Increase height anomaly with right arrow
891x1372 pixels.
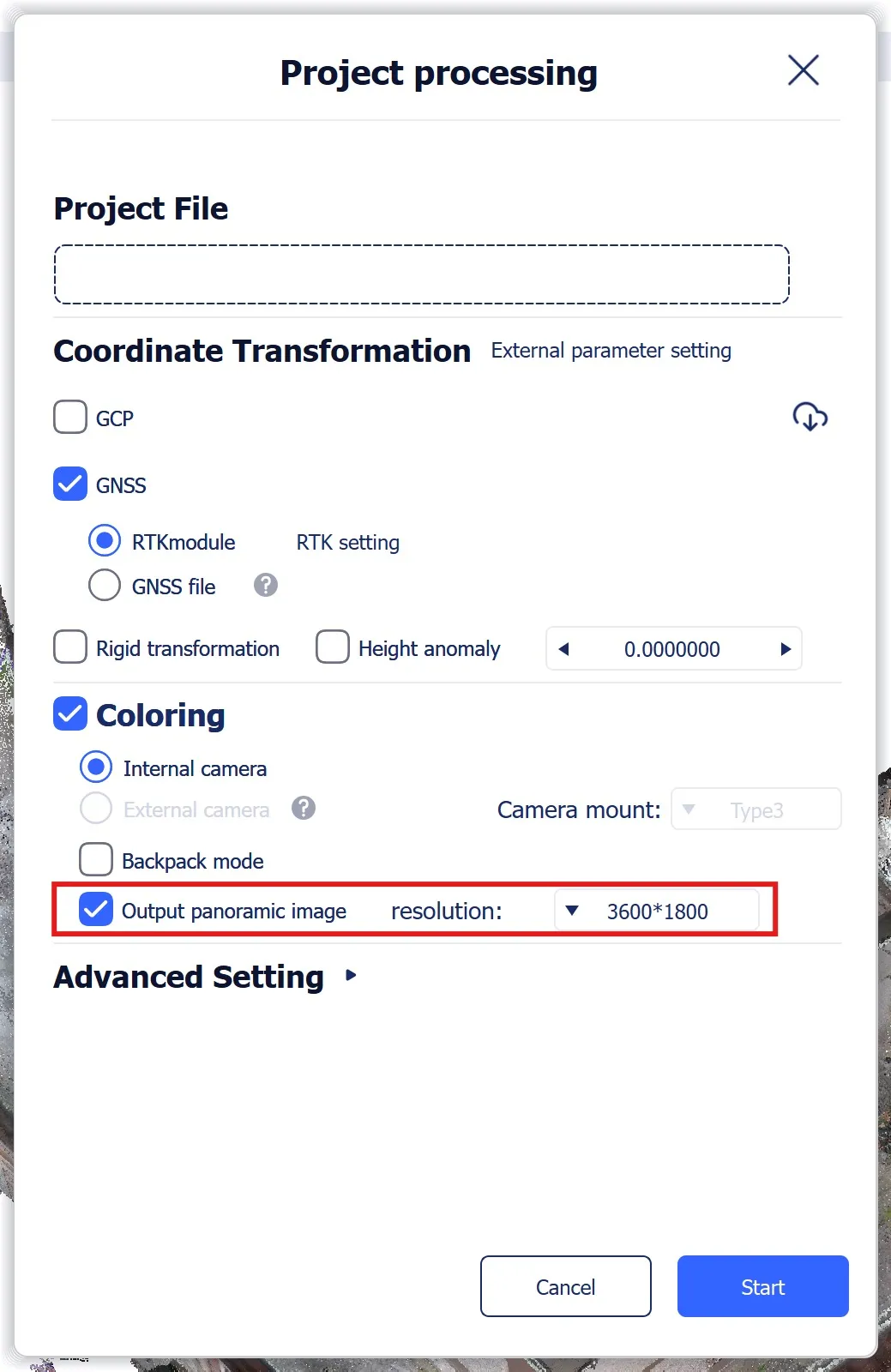point(785,649)
